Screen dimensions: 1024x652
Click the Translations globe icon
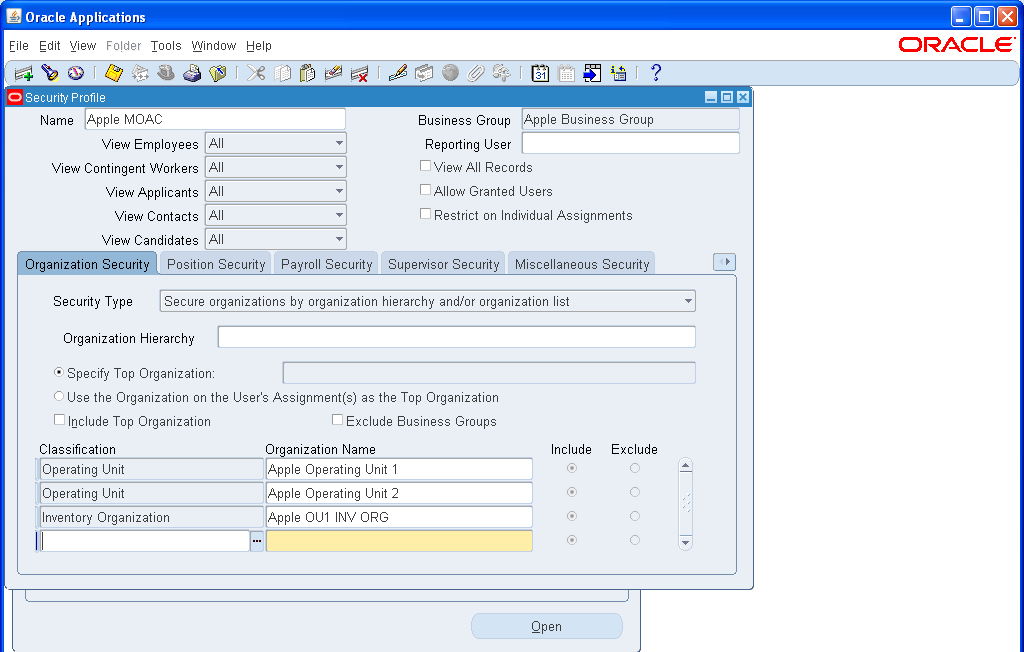click(x=450, y=73)
